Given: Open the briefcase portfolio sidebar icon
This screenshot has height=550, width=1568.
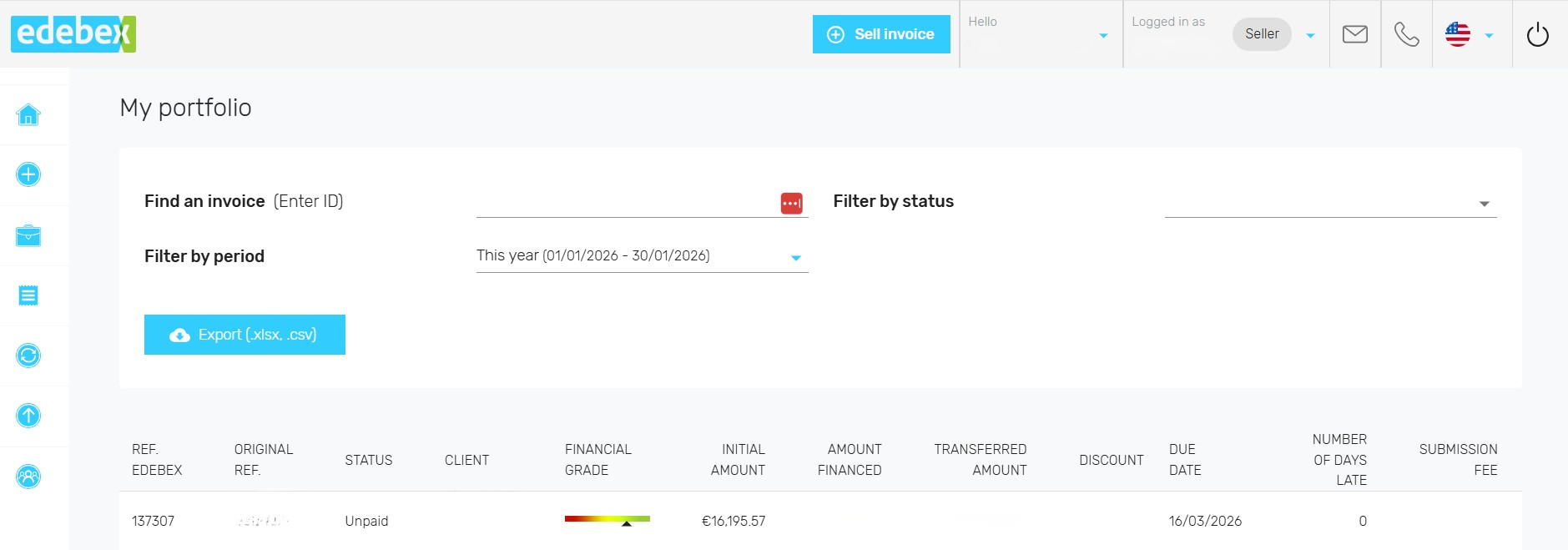Looking at the screenshot, I should pyautogui.click(x=28, y=235).
